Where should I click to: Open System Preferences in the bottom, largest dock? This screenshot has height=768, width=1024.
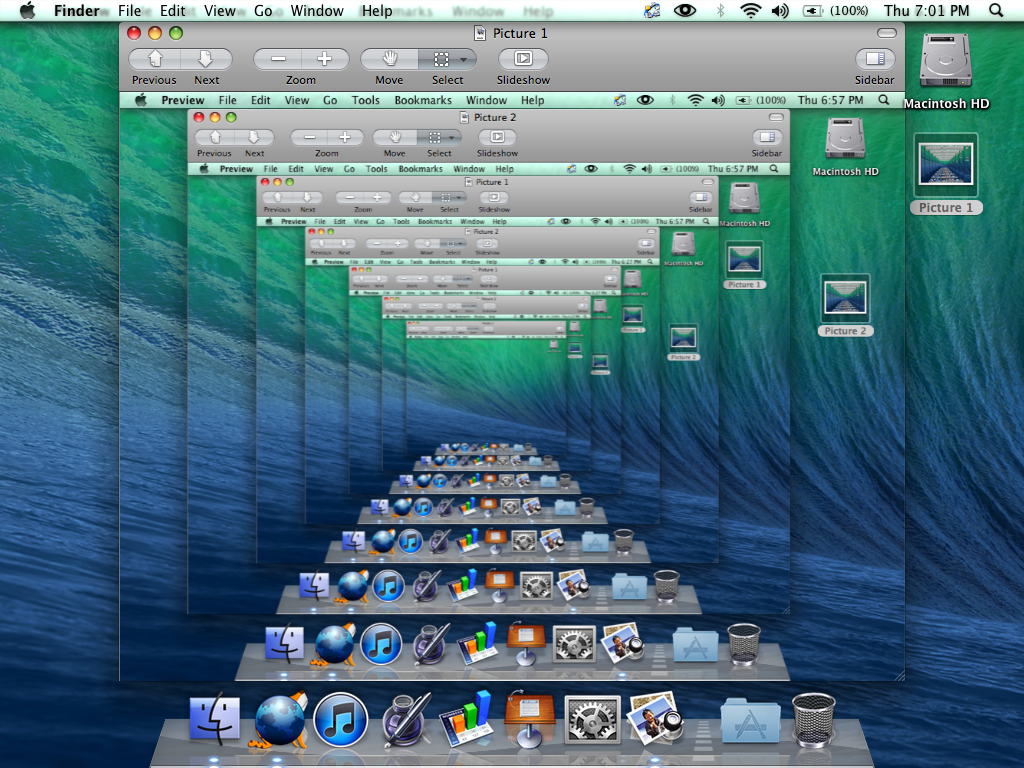592,719
